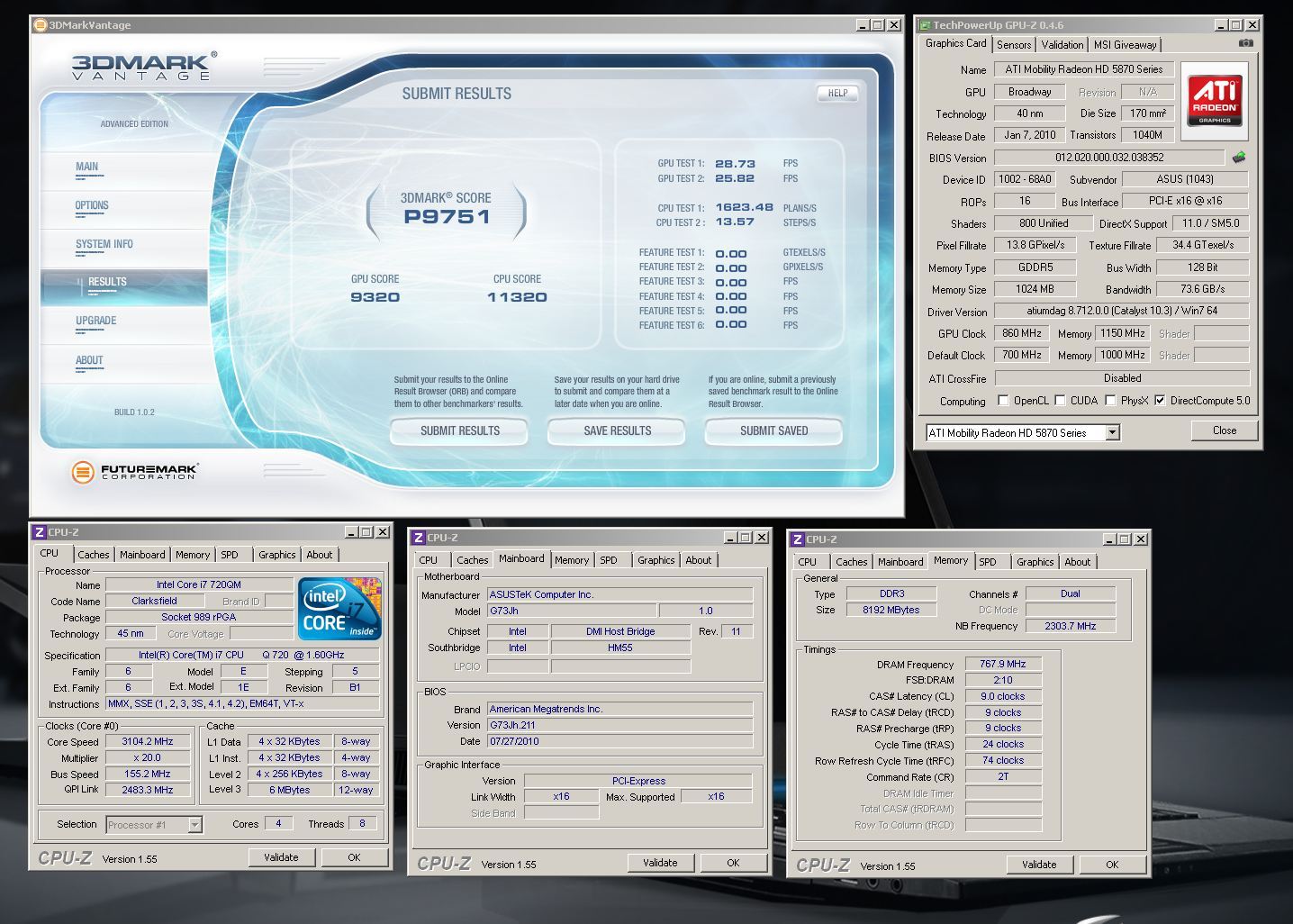
Task: Click Validate in the CPU-Z CPU window
Action: coord(281,857)
